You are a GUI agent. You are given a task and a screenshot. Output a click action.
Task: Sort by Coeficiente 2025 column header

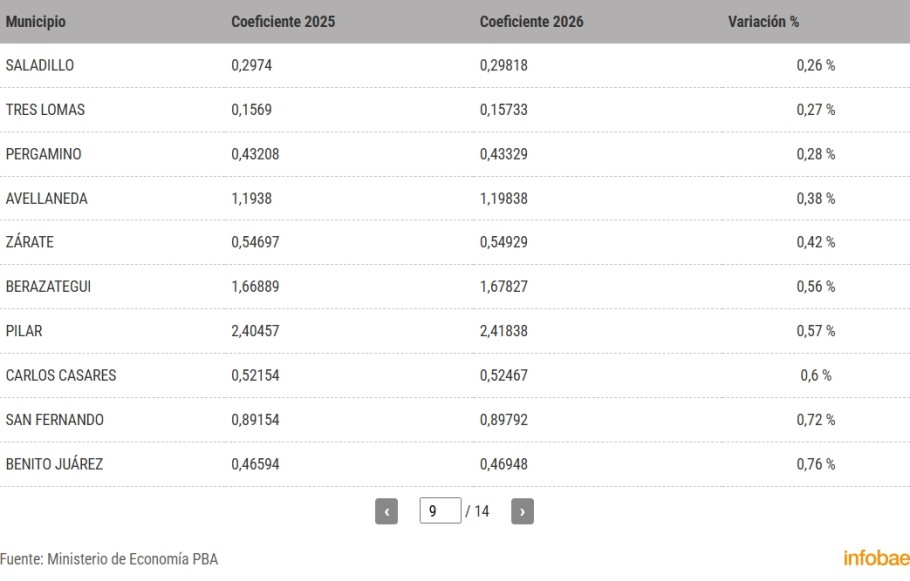pyautogui.click(x=283, y=21)
